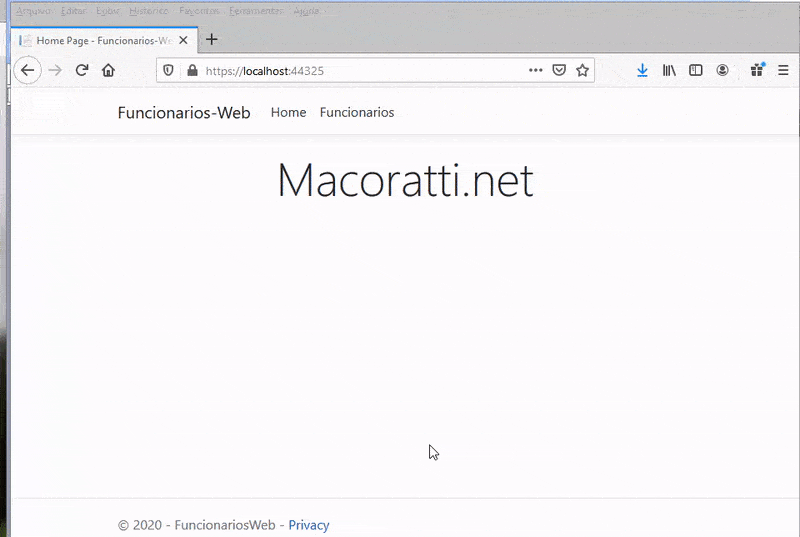
Task: Go to the Home nav link
Action: (x=288, y=112)
